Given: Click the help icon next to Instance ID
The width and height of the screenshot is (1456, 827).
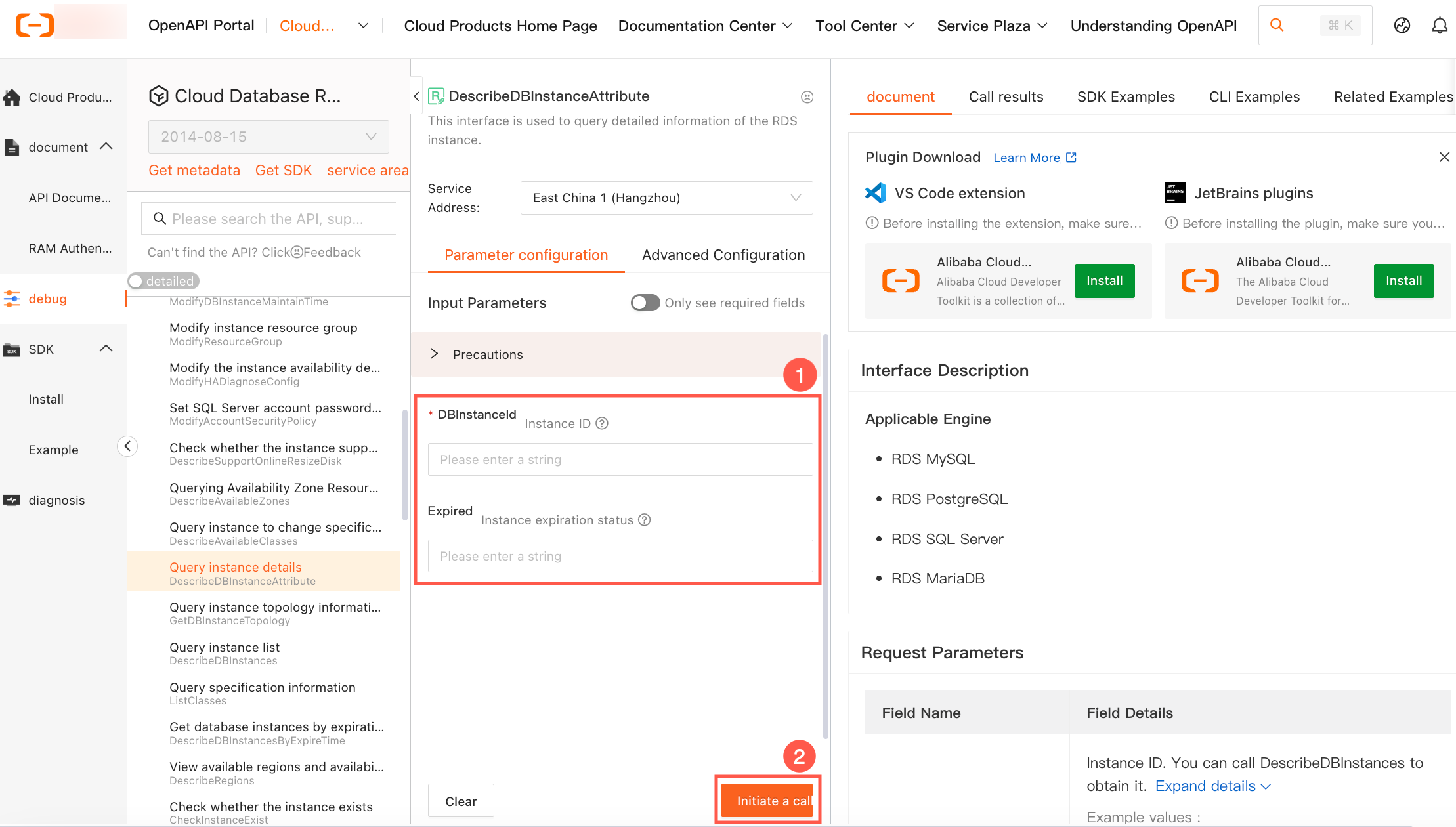Looking at the screenshot, I should (602, 423).
